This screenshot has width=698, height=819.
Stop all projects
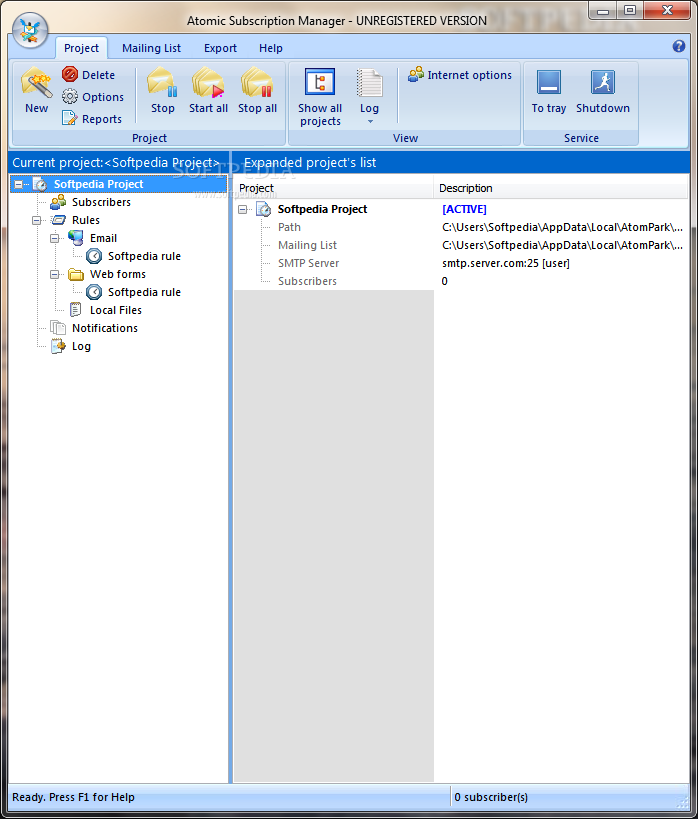257,91
